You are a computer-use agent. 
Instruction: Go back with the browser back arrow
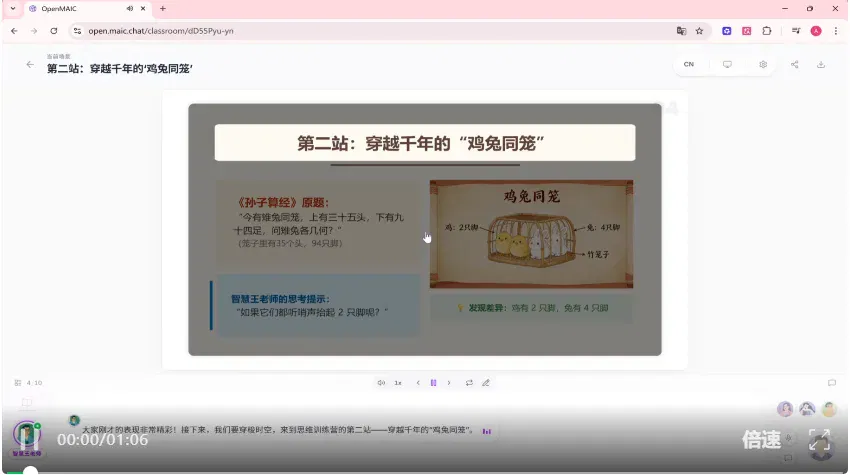(x=14, y=31)
